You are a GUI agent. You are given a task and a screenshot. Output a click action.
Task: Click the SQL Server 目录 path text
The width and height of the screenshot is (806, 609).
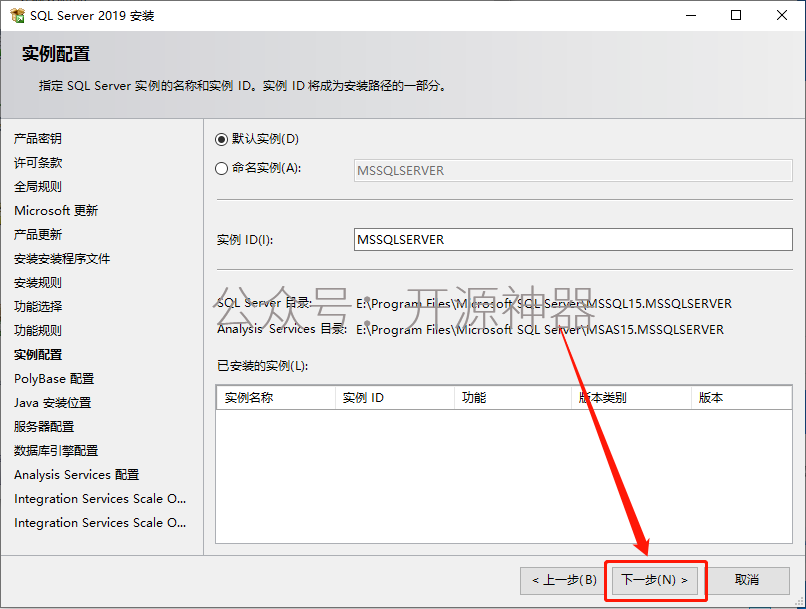(x=544, y=304)
